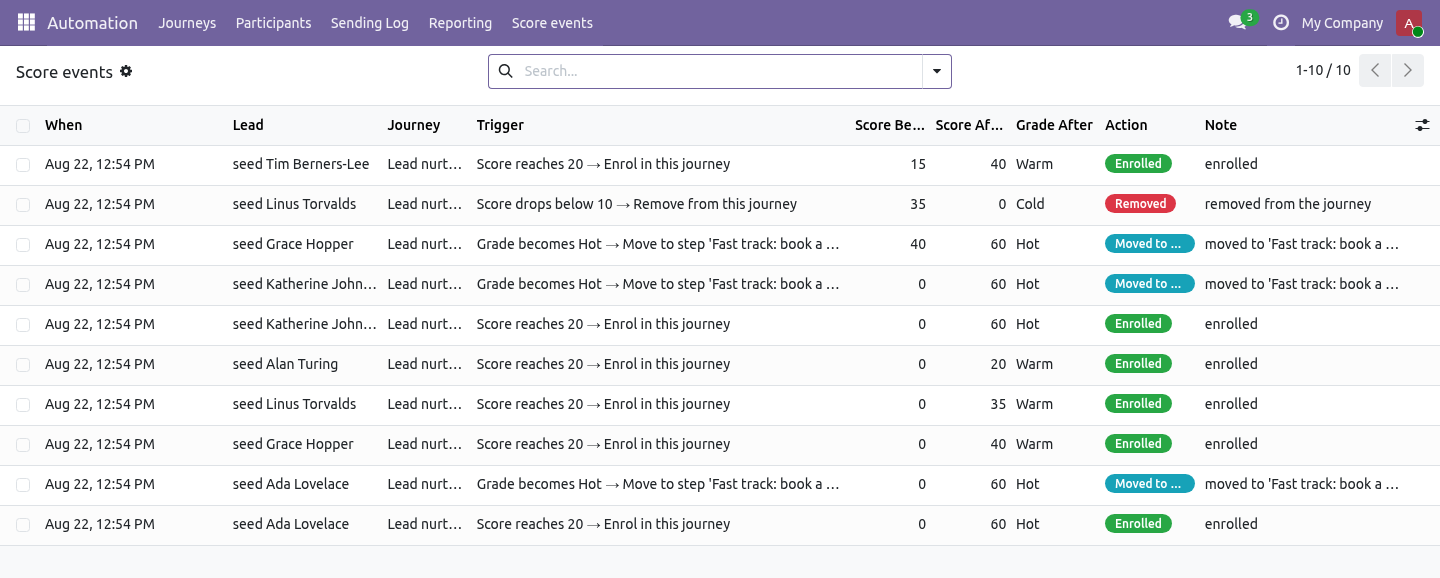Check the Grace Hopper score 40→60 row checkbox

[23, 244]
